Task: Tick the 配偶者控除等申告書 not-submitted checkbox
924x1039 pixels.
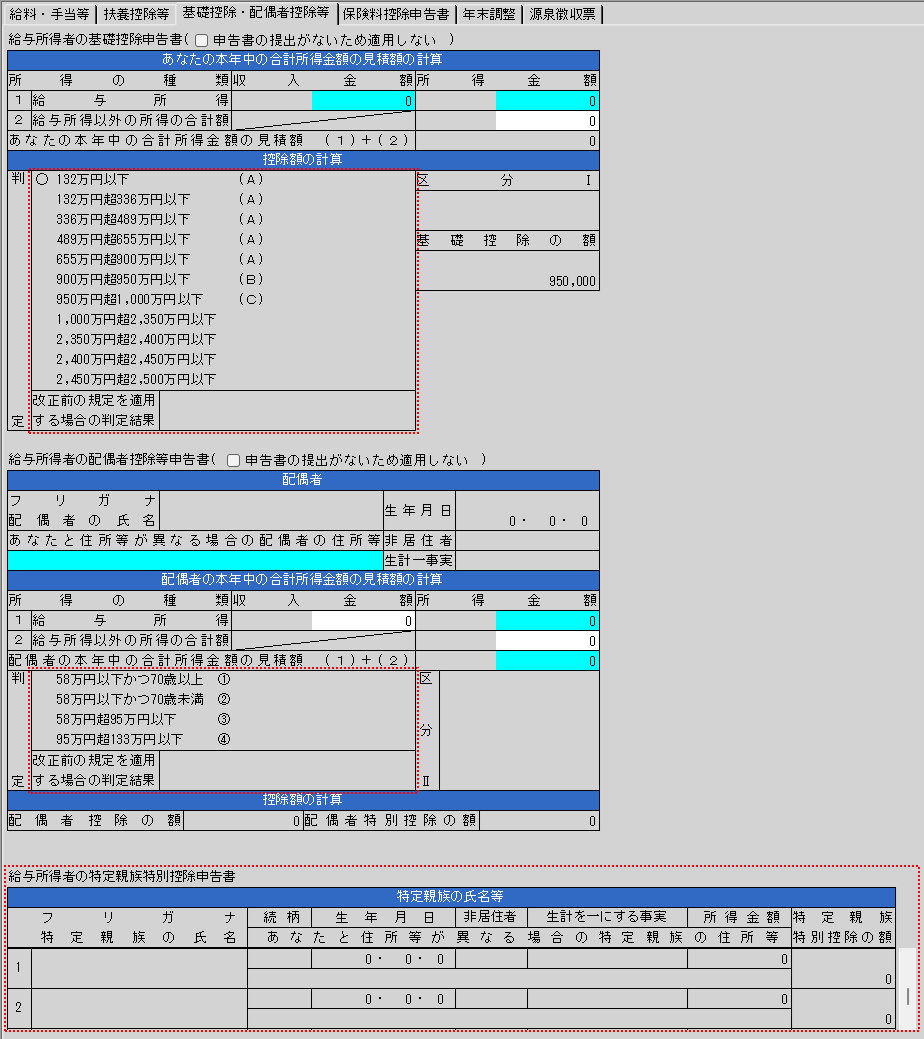Action: coord(233,461)
